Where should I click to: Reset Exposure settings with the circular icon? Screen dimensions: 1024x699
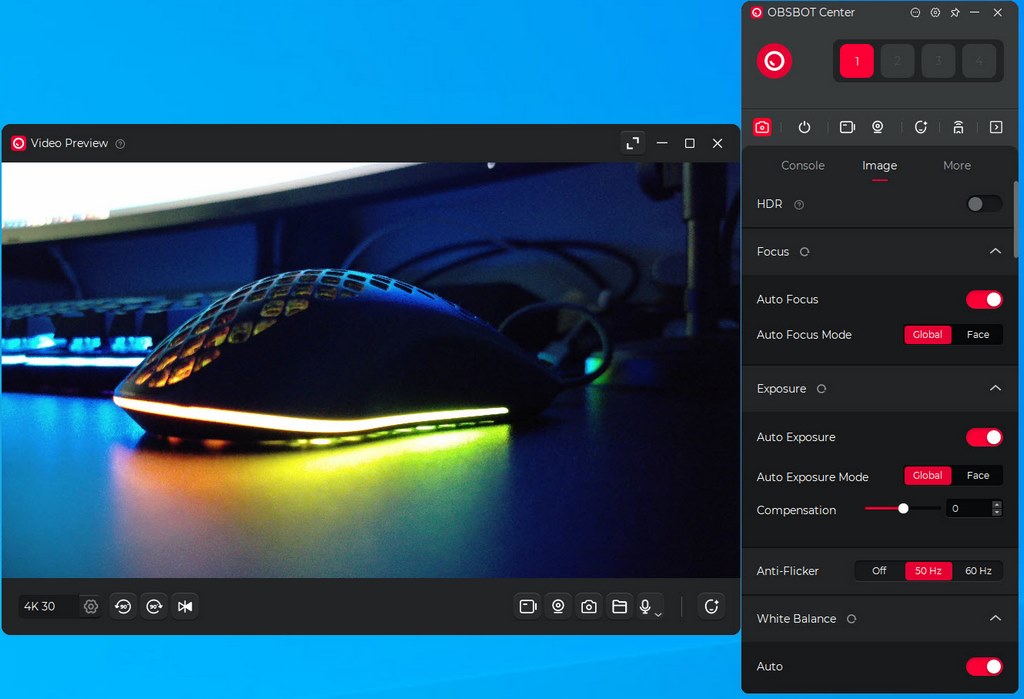click(822, 389)
